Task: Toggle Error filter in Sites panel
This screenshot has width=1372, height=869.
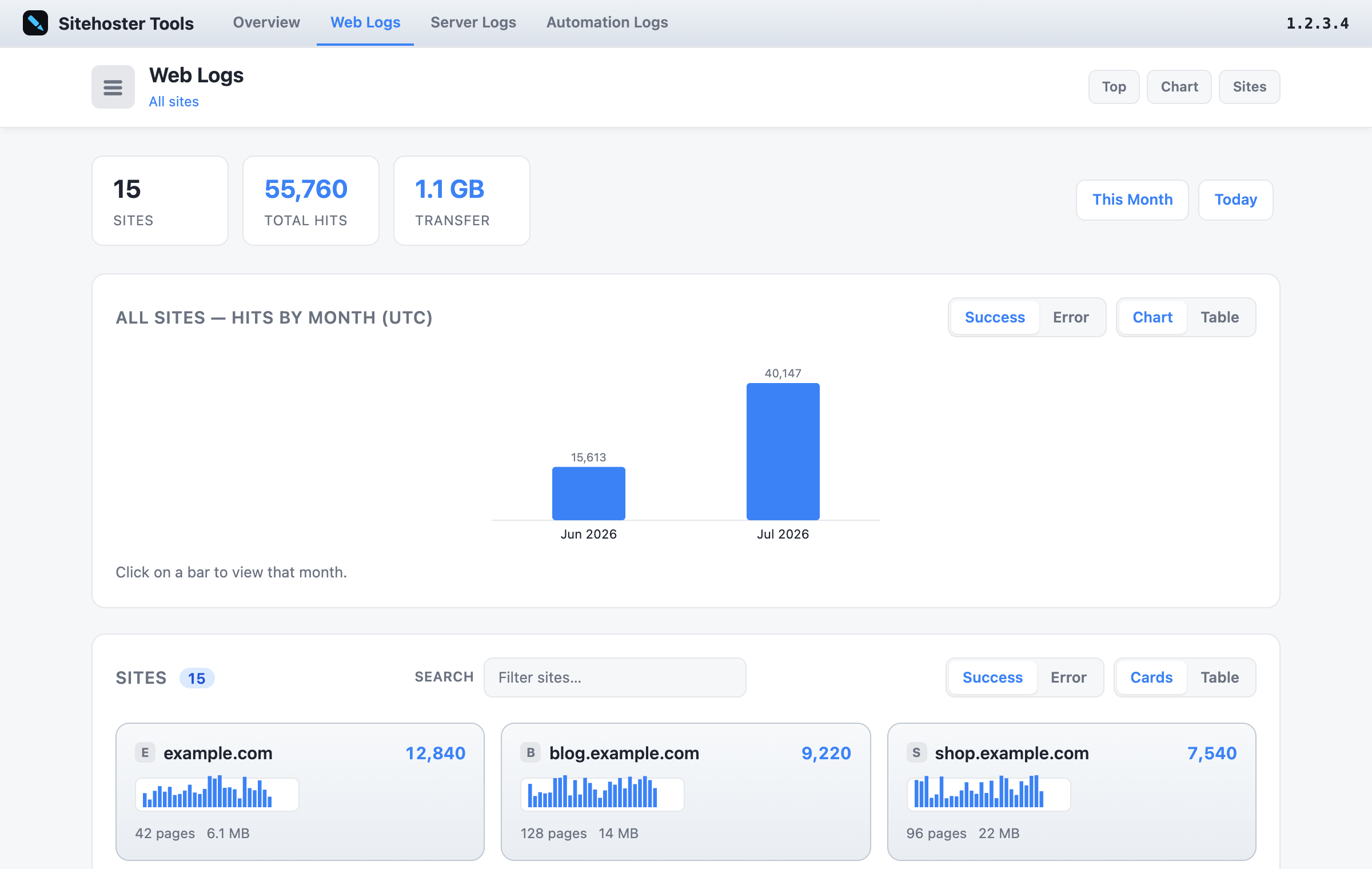Action: [1068, 677]
